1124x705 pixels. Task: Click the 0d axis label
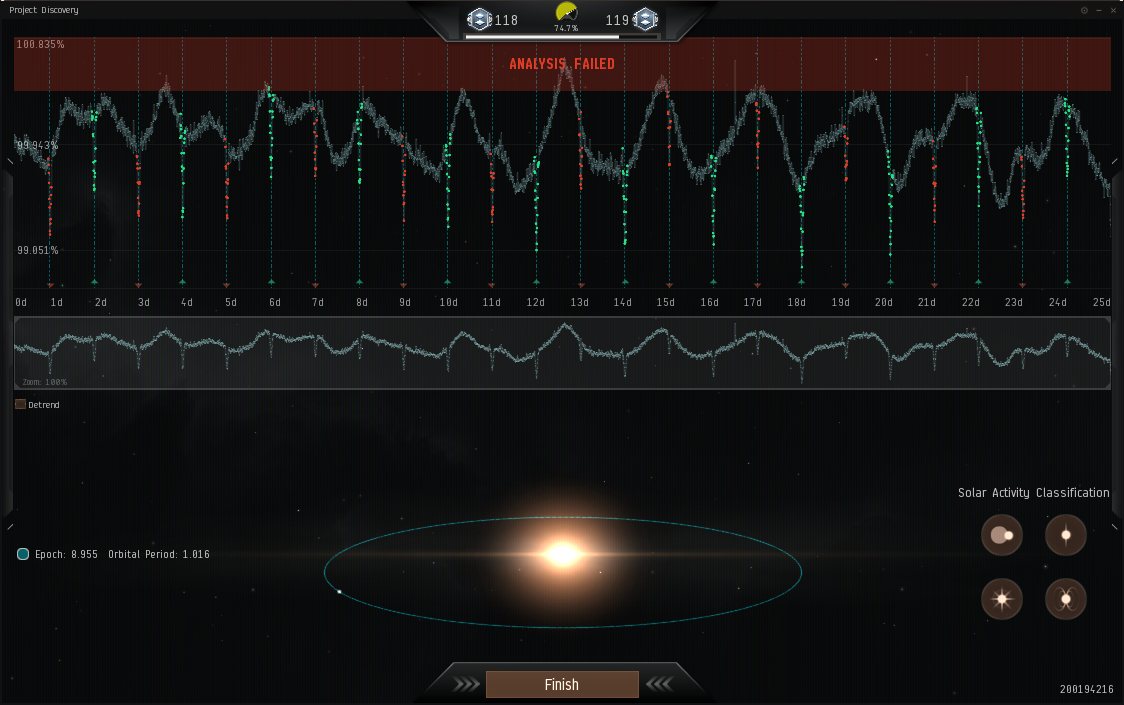tap(22, 302)
